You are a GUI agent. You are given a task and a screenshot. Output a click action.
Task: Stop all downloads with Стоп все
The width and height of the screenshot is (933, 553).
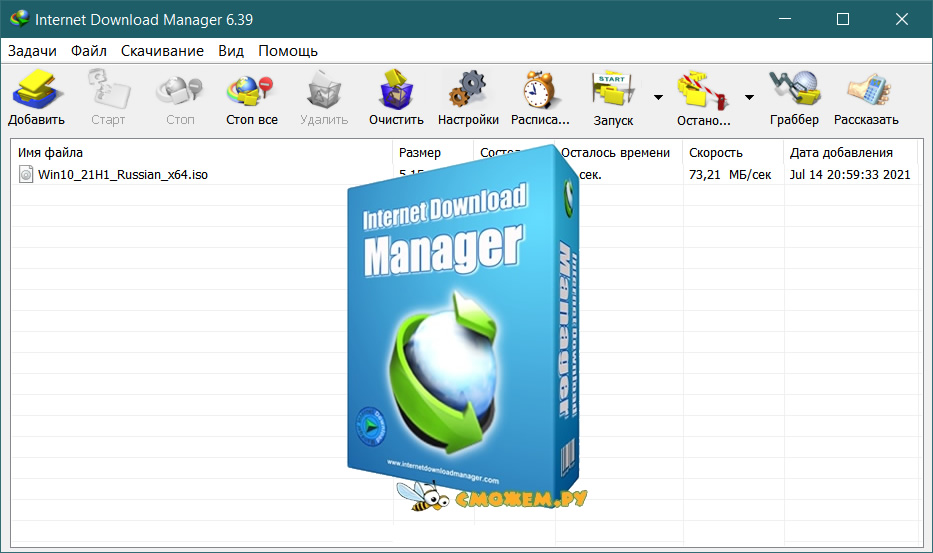pos(251,90)
